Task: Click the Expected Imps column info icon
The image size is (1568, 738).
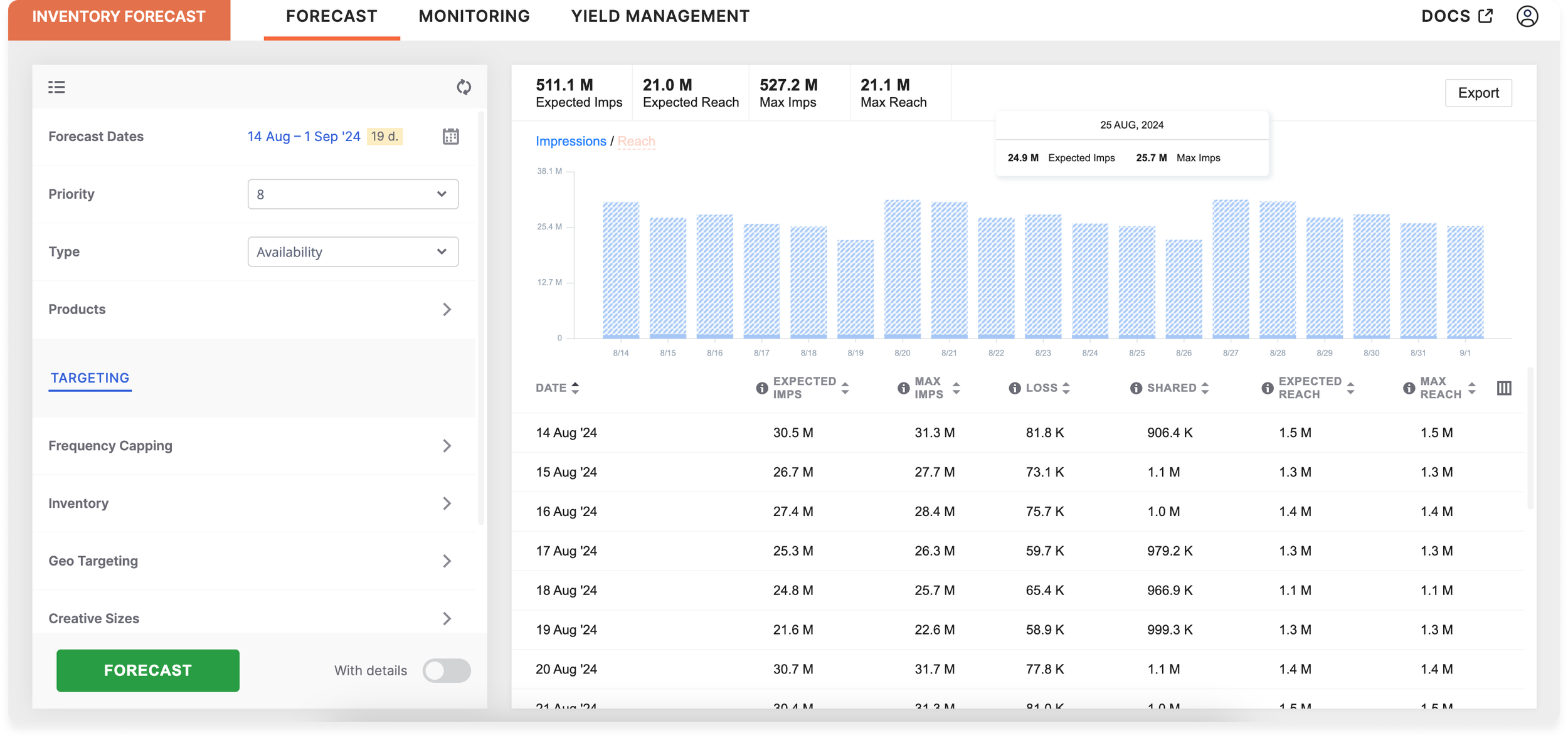Action: (761, 388)
